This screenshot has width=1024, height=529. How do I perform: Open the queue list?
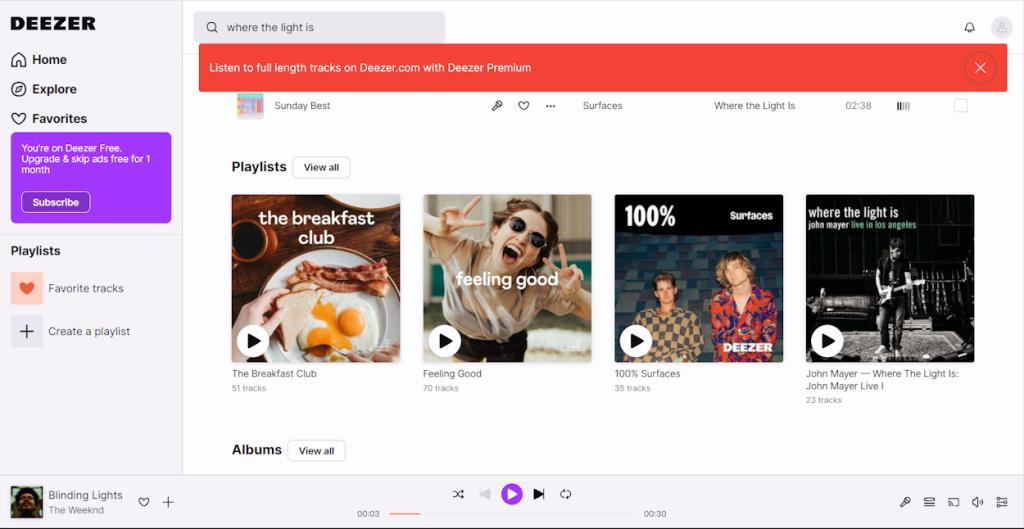[929, 502]
